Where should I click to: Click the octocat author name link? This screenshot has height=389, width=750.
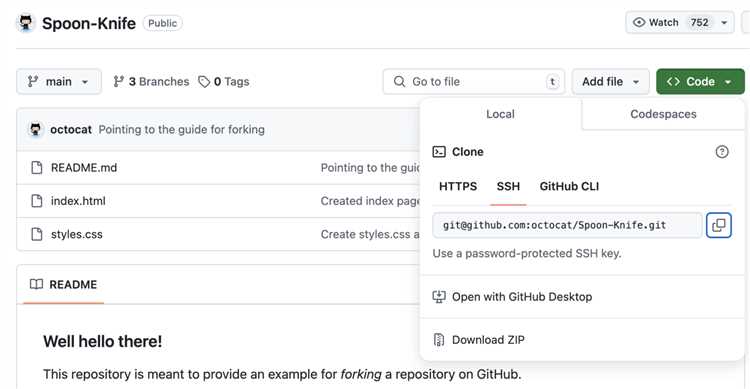click(x=71, y=129)
